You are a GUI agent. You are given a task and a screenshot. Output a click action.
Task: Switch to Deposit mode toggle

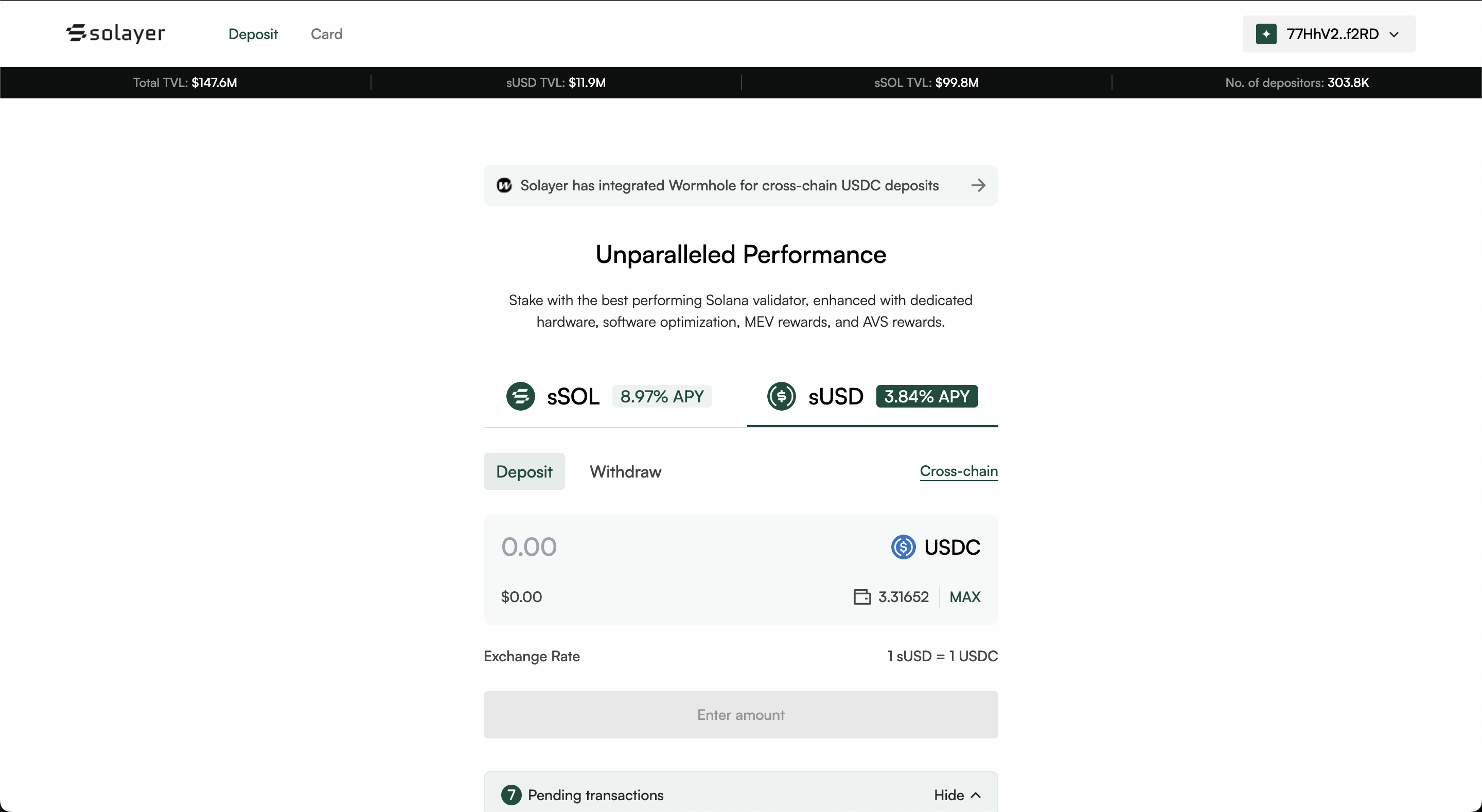tap(523, 471)
